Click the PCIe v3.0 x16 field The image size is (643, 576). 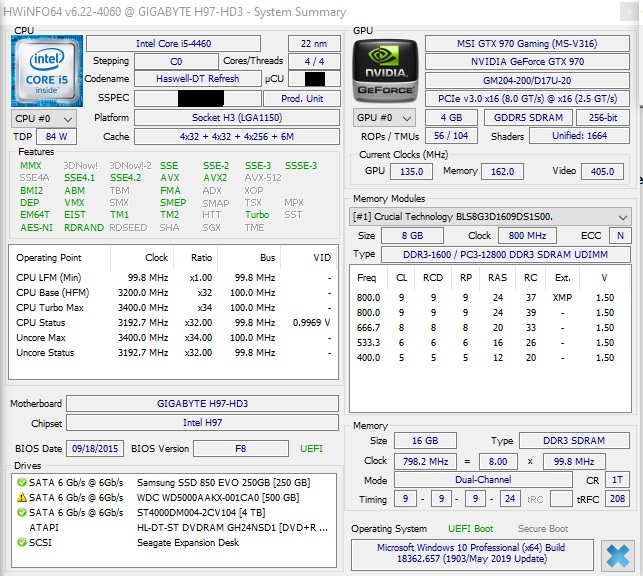(x=527, y=99)
